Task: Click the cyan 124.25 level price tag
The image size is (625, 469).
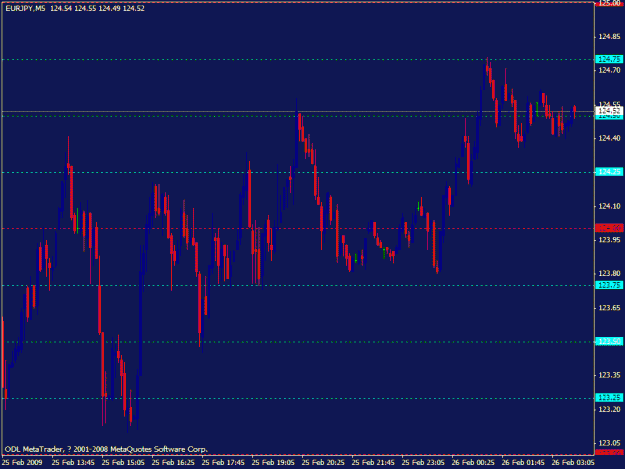Action: 609,172
